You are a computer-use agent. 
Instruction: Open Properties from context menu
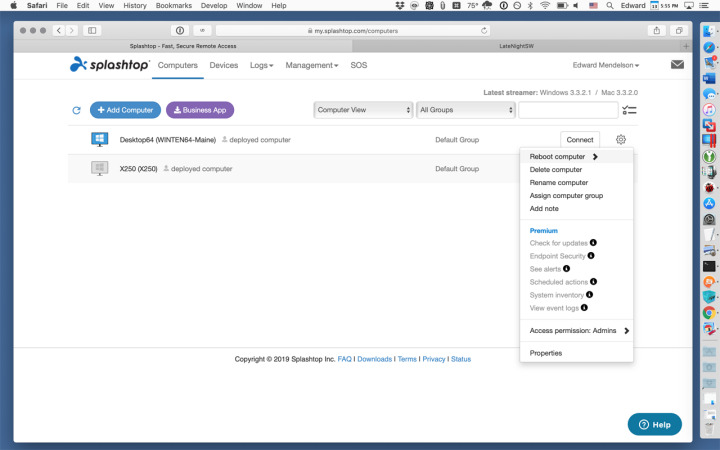[x=546, y=353]
